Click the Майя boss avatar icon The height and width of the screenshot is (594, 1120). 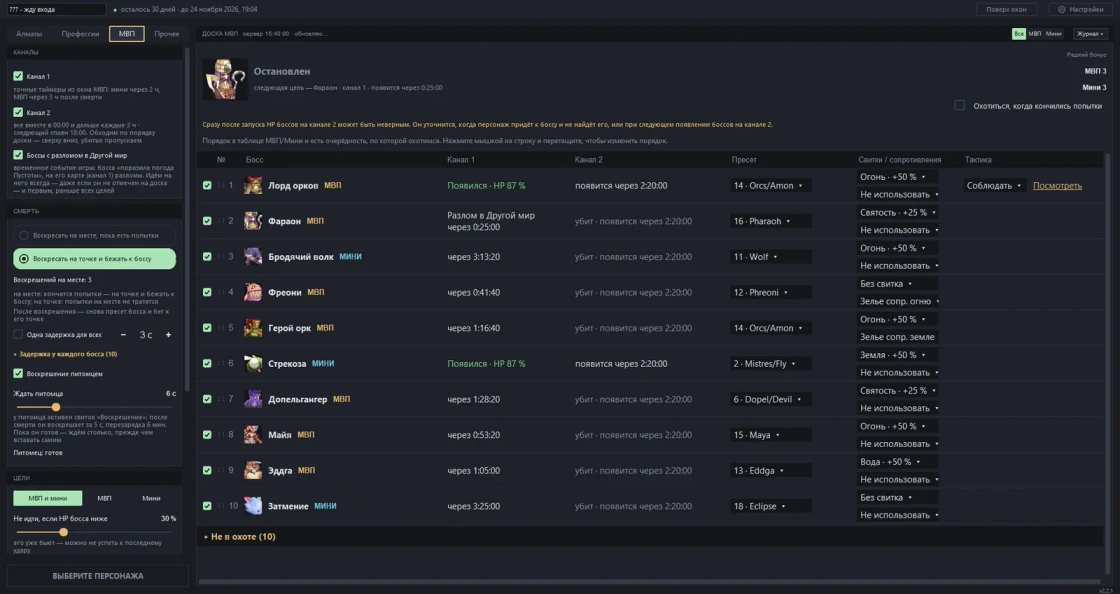coord(253,435)
